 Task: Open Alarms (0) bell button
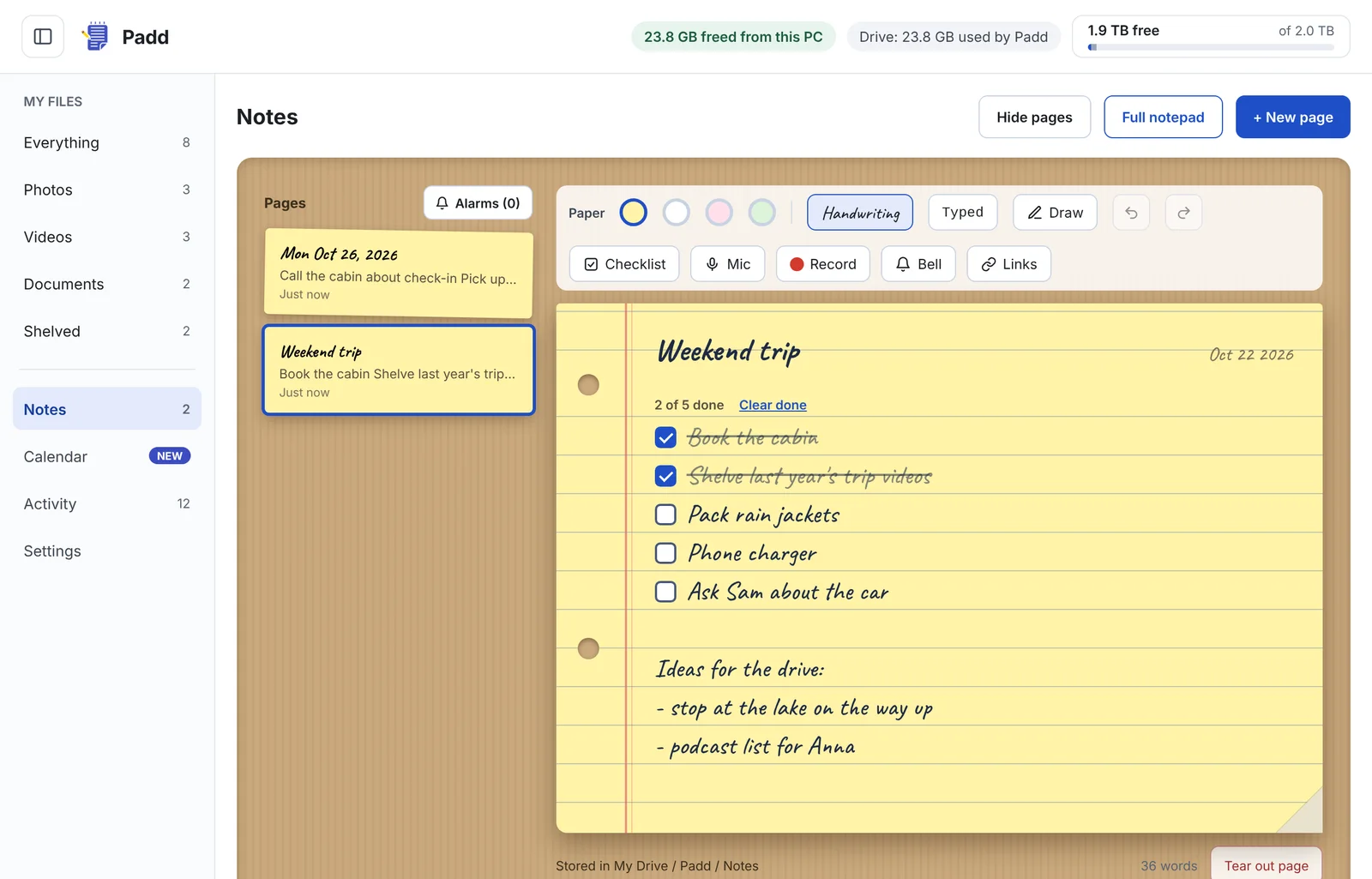(x=478, y=203)
